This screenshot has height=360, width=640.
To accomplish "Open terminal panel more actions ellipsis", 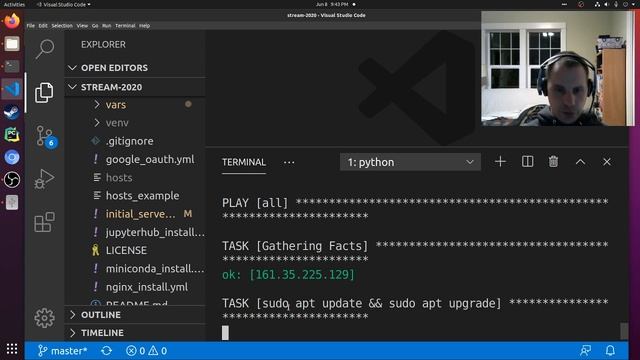I will tap(289, 162).
